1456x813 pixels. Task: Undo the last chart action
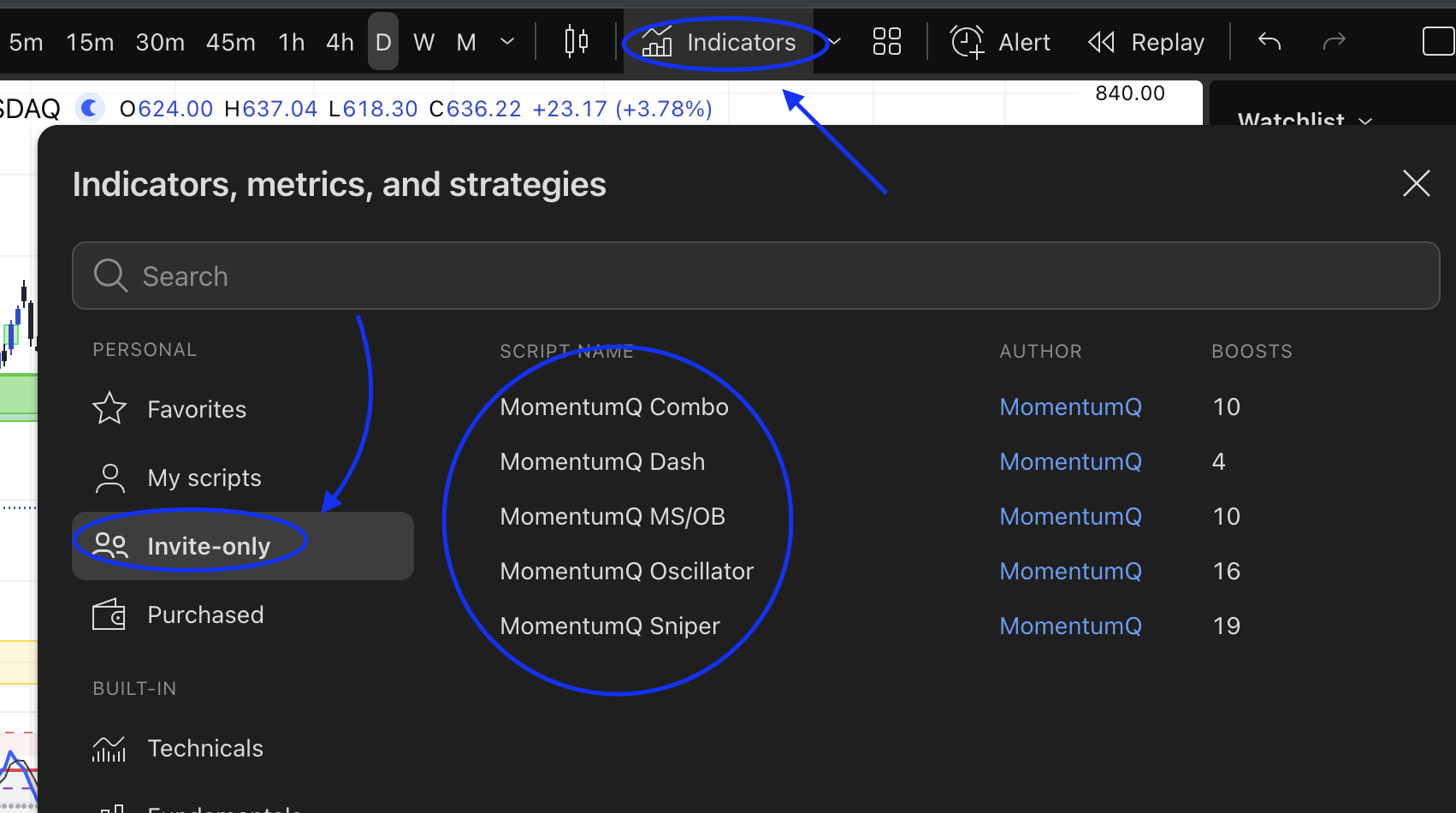pyautogui.click(x=1269, y=40)
